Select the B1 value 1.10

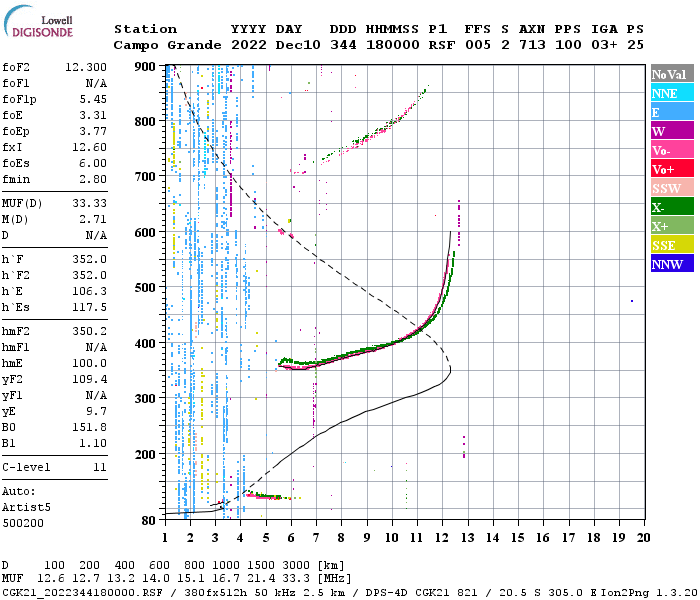coord(93,444)
